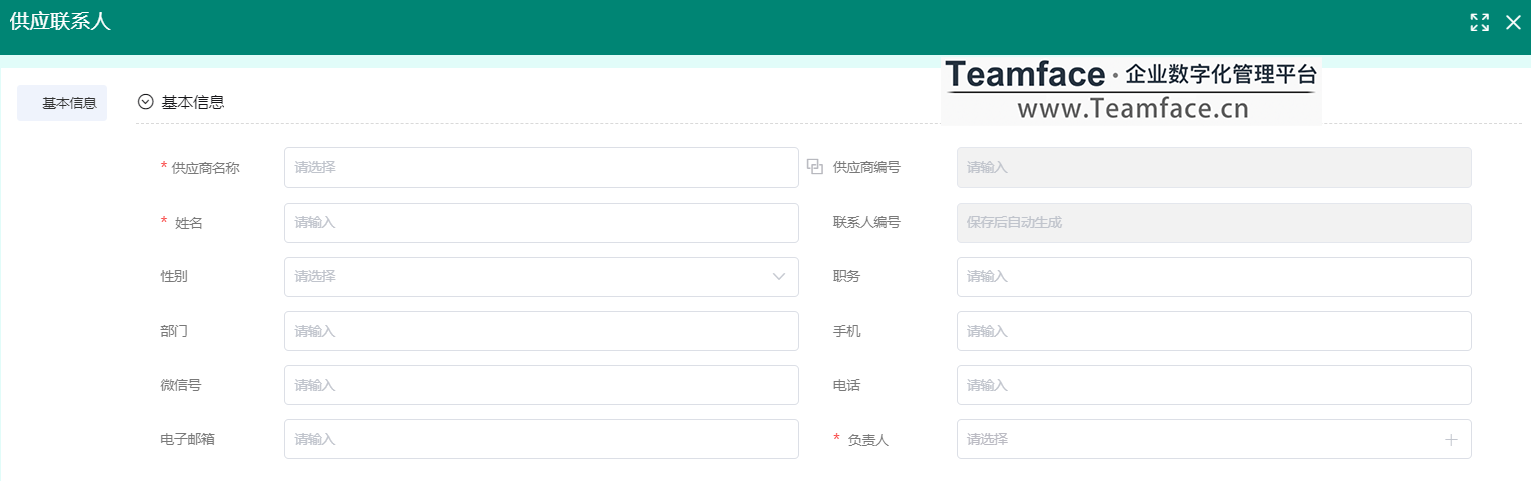The image size is (1531, 481).
Task: Collapse the 基本信息 section chevron
Action: (145, 102)
